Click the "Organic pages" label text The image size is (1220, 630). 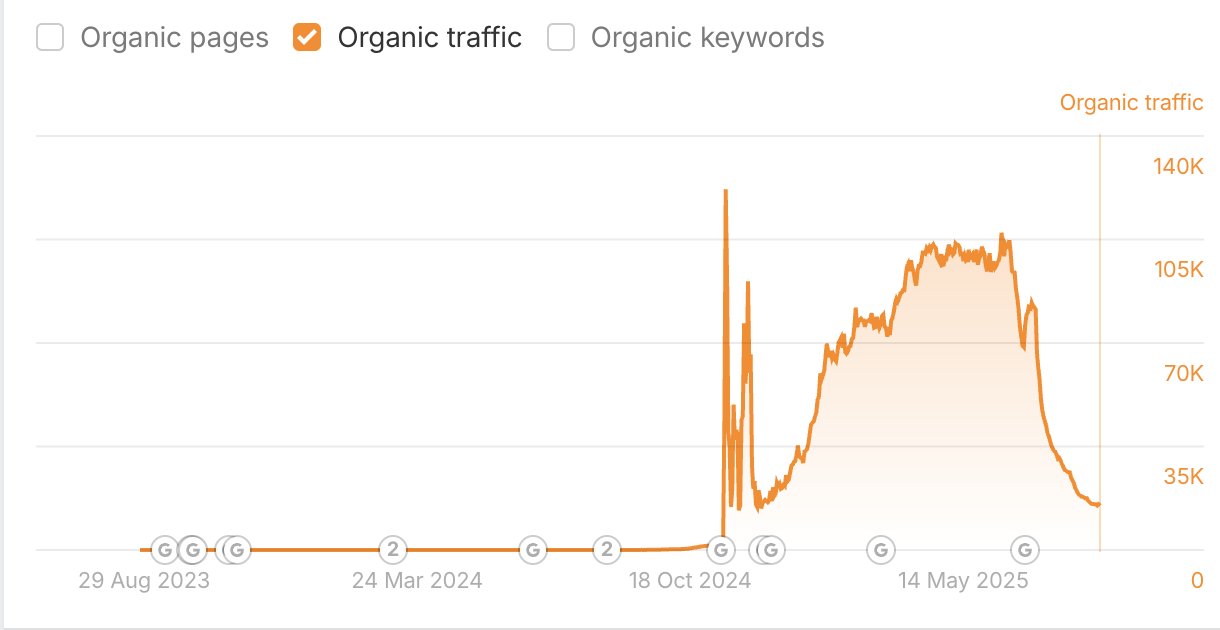(174, 38)
